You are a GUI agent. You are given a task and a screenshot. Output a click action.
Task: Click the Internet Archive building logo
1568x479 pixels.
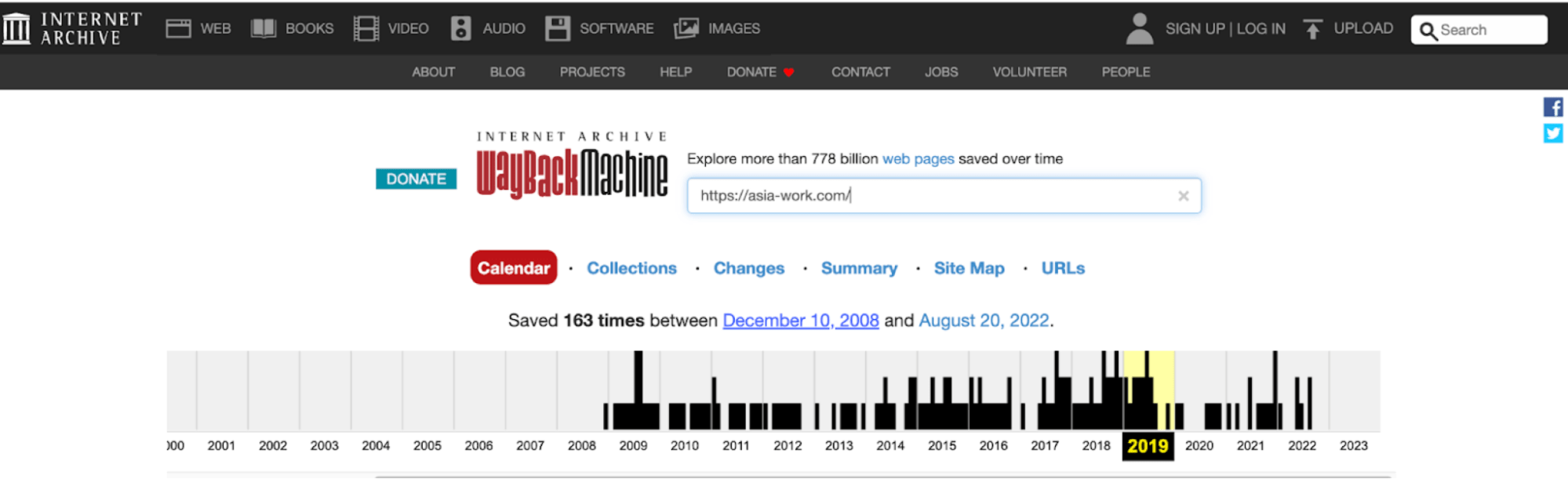16,29
